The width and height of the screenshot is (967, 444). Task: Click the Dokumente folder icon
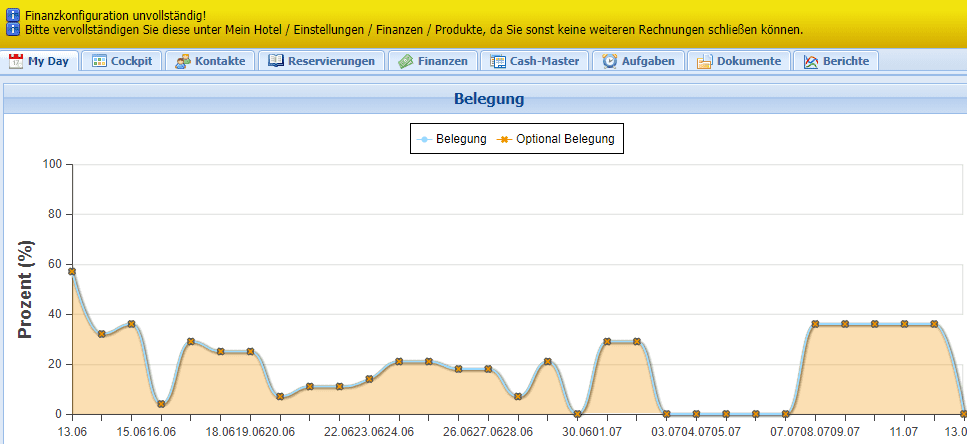705,61
